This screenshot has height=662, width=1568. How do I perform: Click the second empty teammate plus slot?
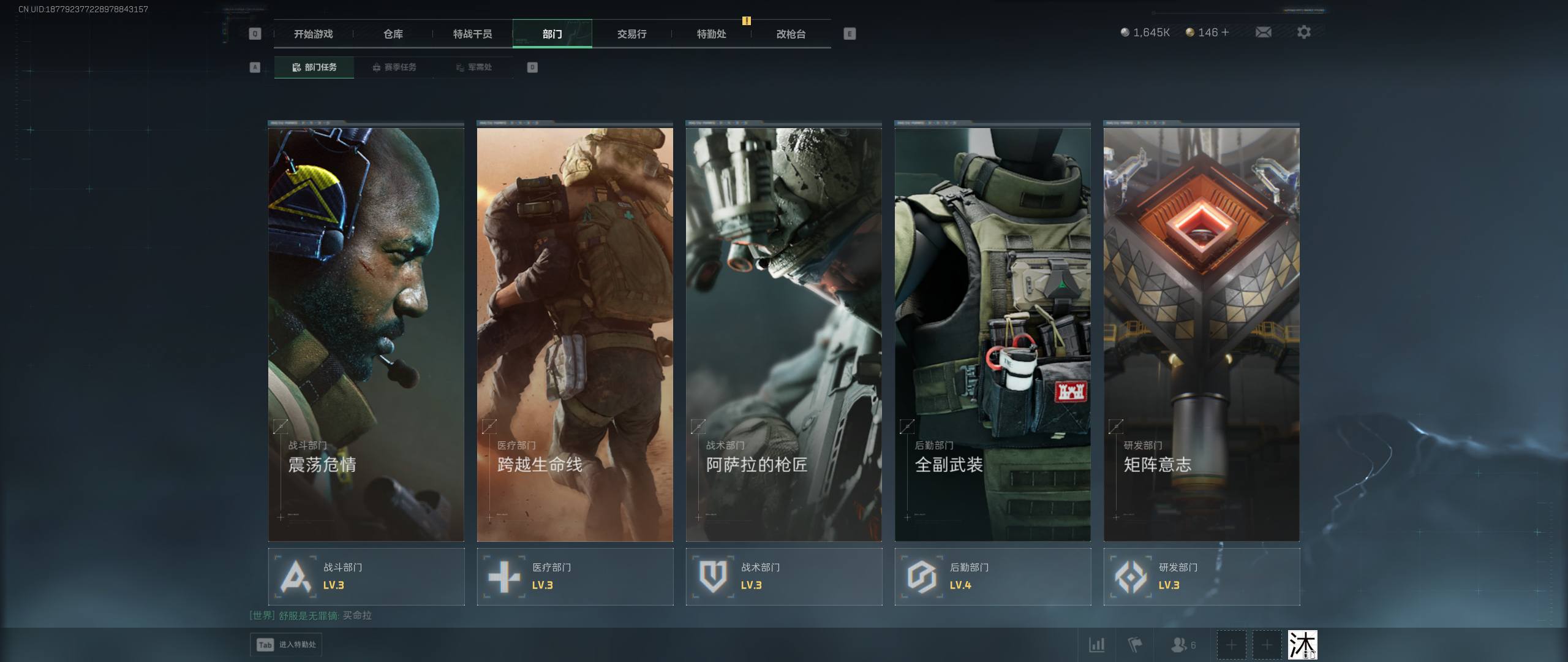pos(1267,645)
